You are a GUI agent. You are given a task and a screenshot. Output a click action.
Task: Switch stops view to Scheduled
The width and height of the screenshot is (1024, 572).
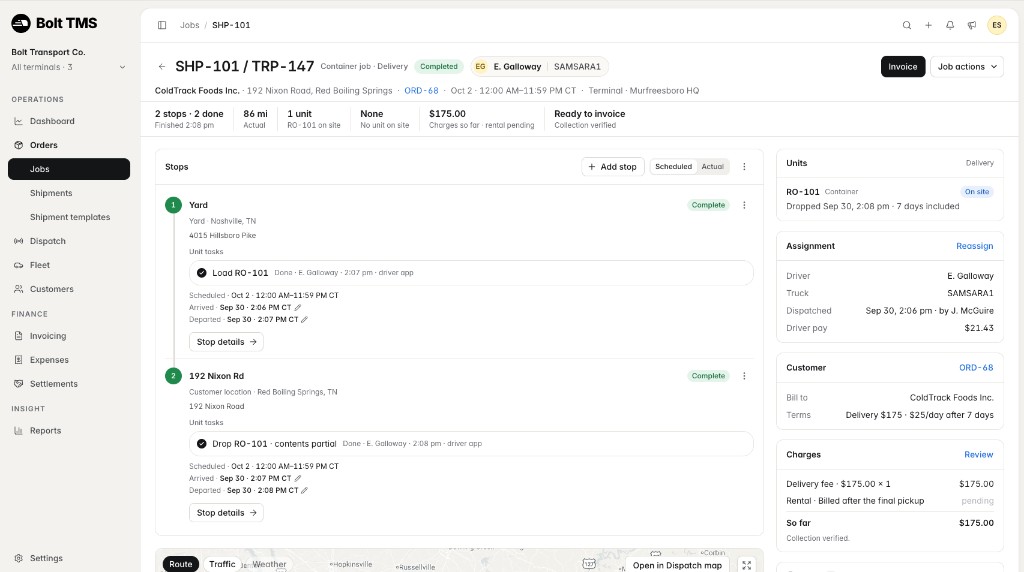tap(673, 167)
